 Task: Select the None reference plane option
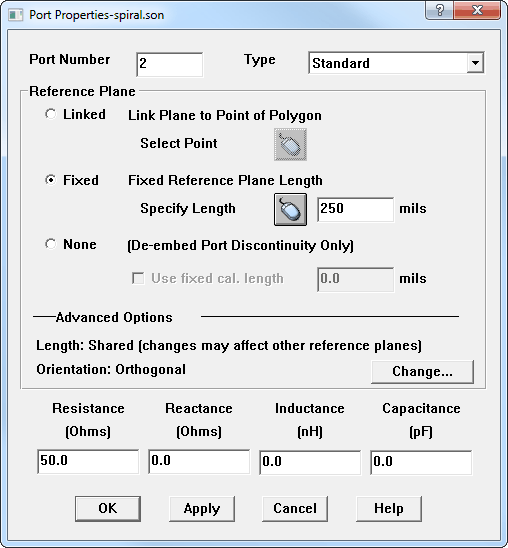(x=51, y=244)
